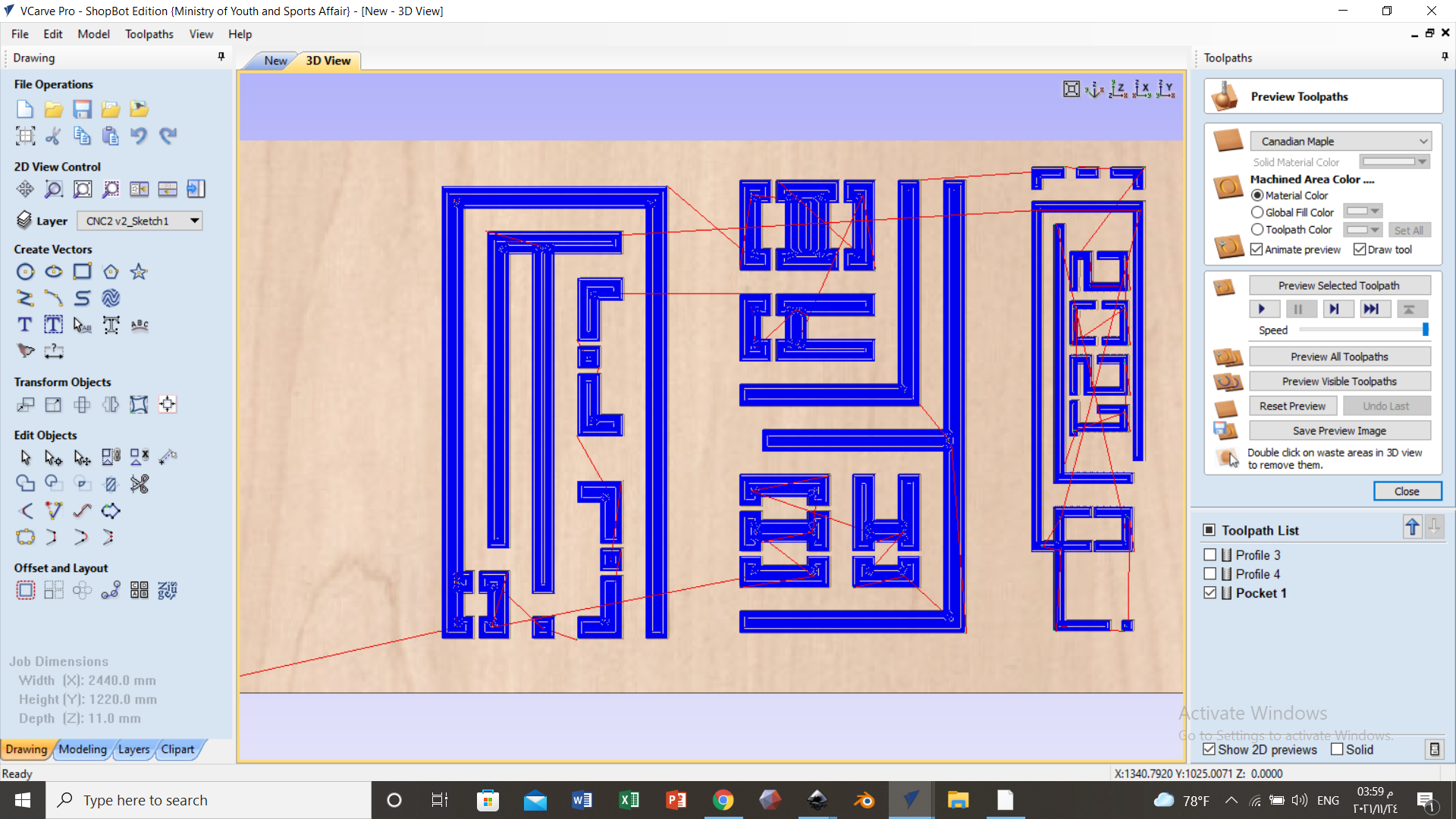Click the isometric view icon
1456x819 pixels.
[1094, 89]
